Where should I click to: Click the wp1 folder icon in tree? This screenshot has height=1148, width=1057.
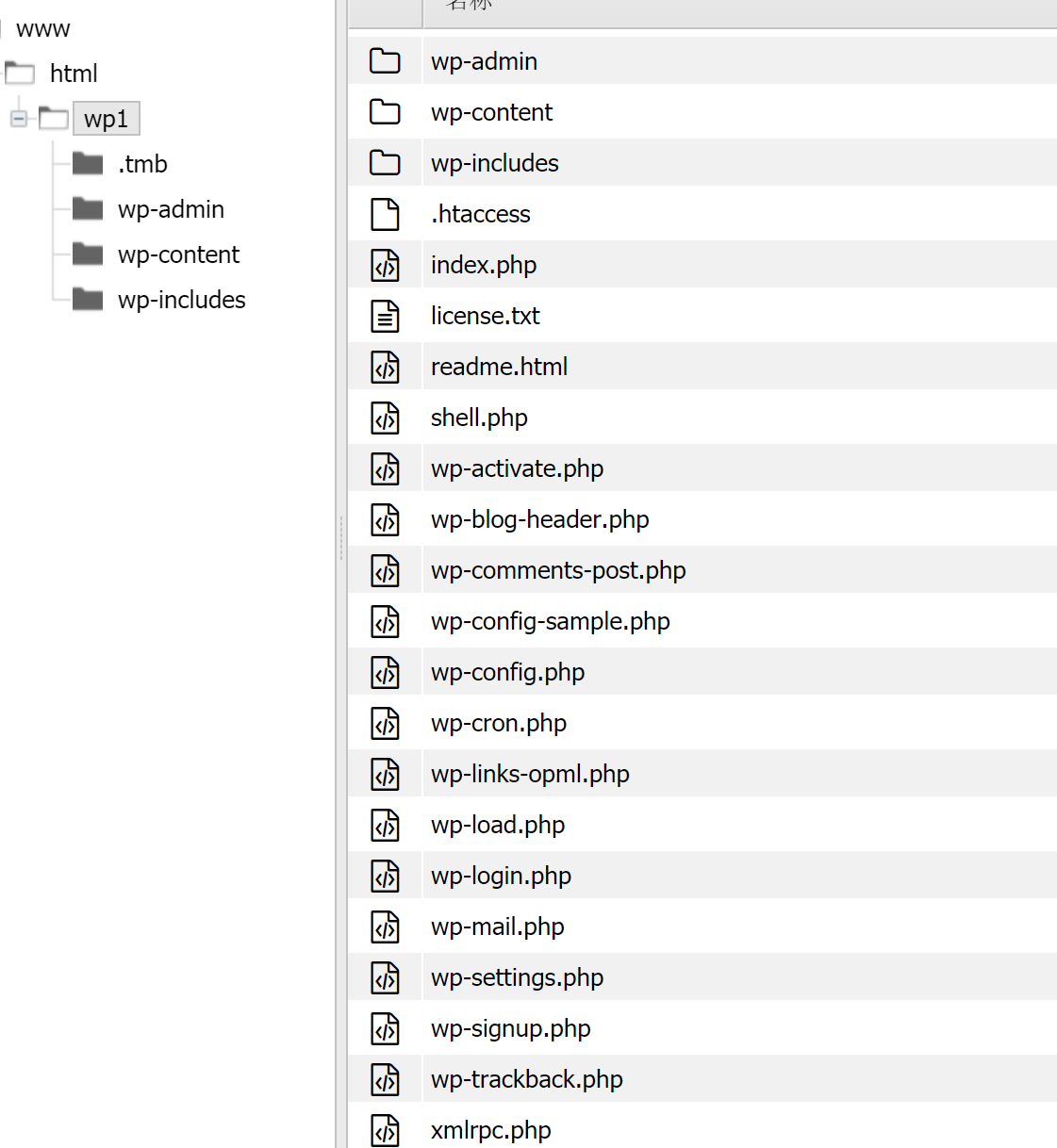tap(54, 118)
